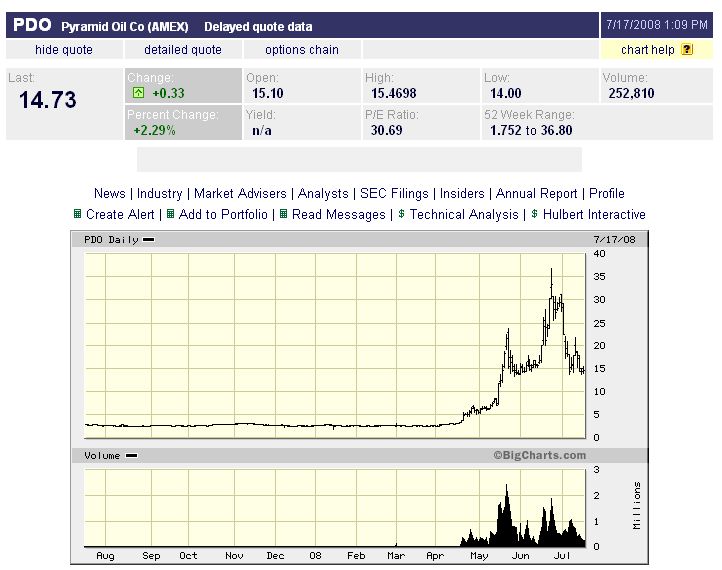Click the 7/17/2008 1:09 PM timestamp
Screen dimensions: 722x570
point(657,25)
